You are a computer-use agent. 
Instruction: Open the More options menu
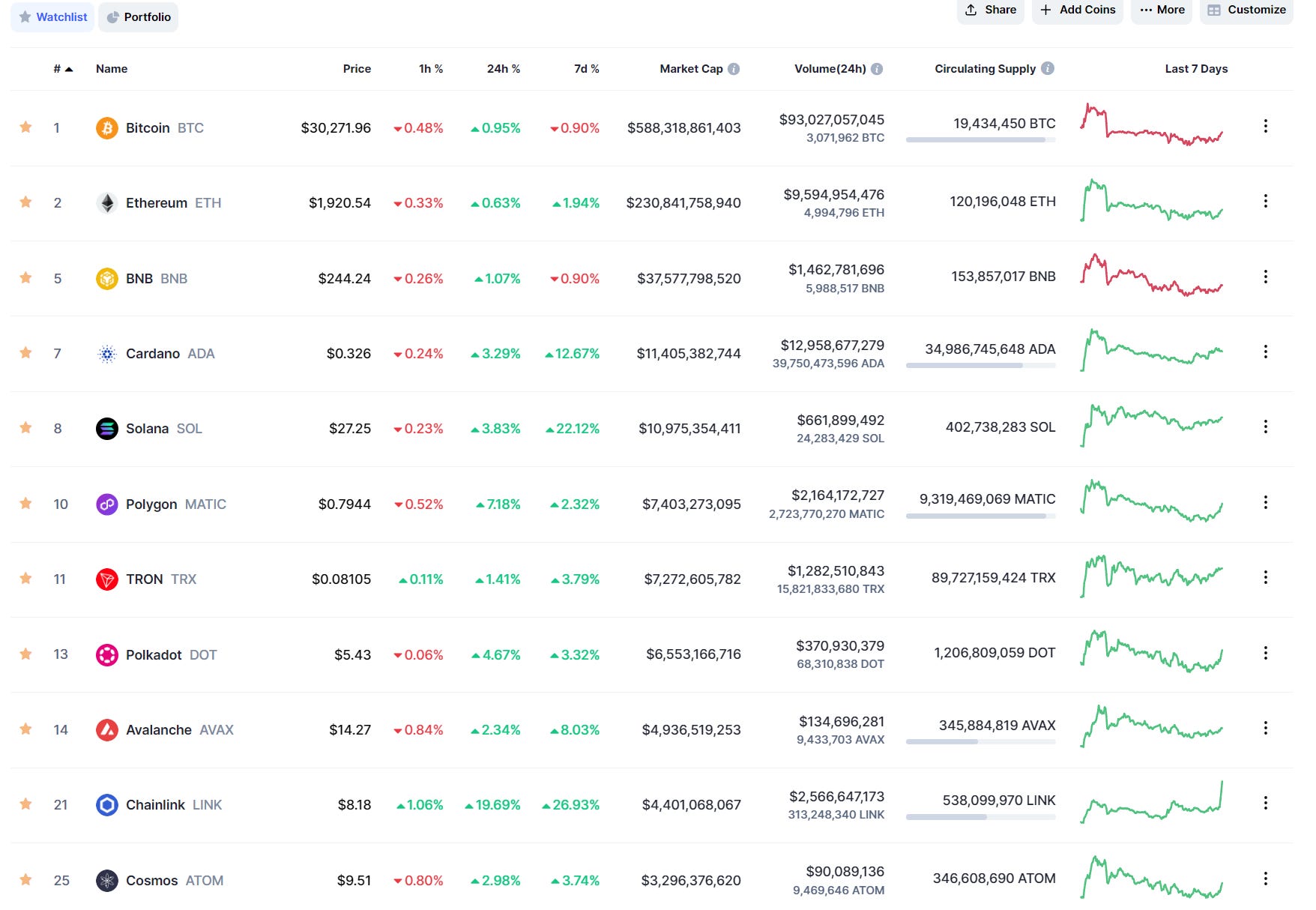(1162, 10)
